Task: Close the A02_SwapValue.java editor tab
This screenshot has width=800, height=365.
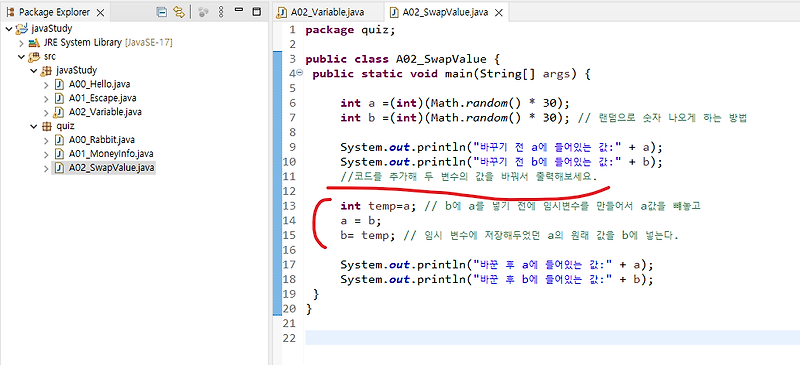Action: click(499, 13)
